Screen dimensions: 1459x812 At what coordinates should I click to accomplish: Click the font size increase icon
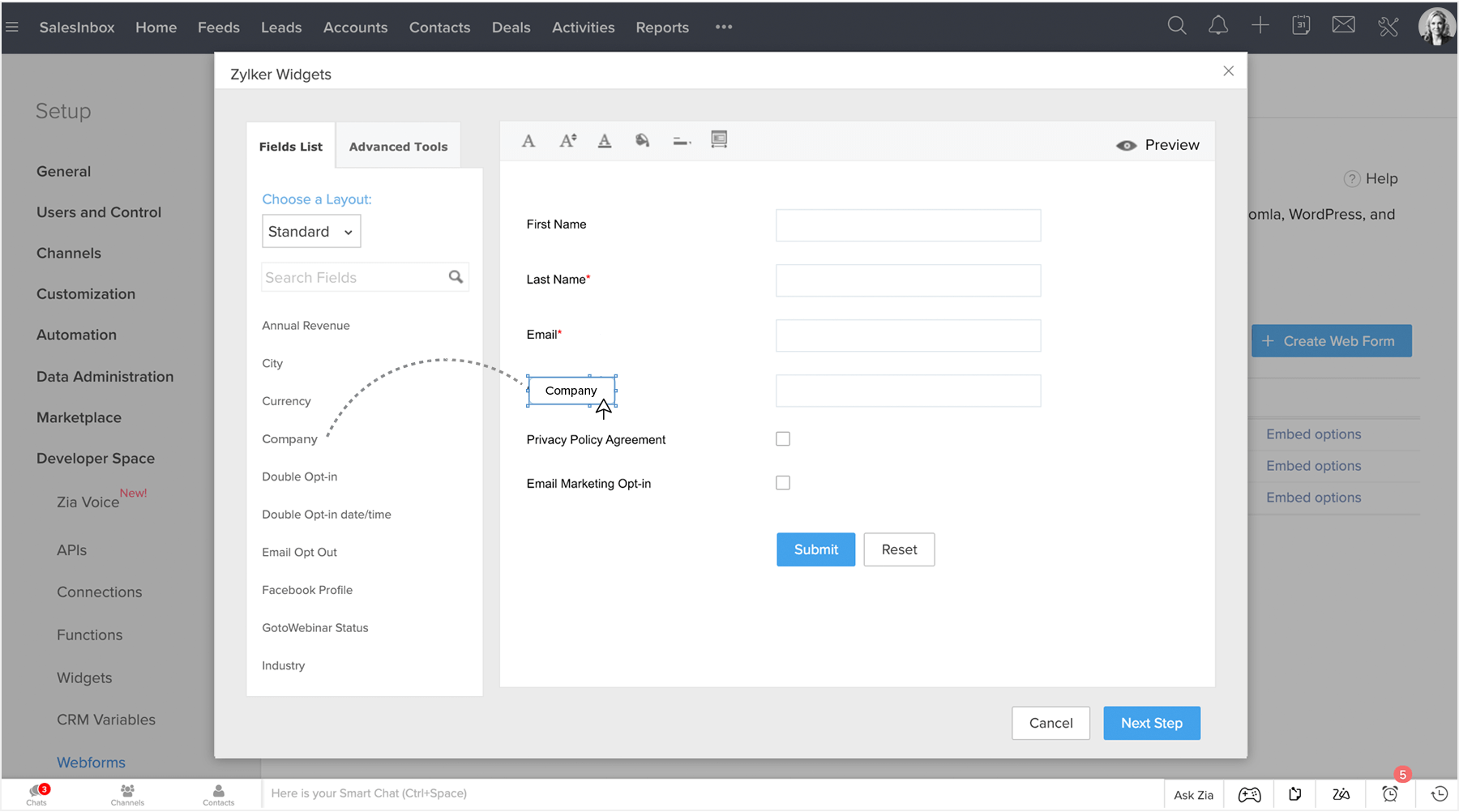567,141
